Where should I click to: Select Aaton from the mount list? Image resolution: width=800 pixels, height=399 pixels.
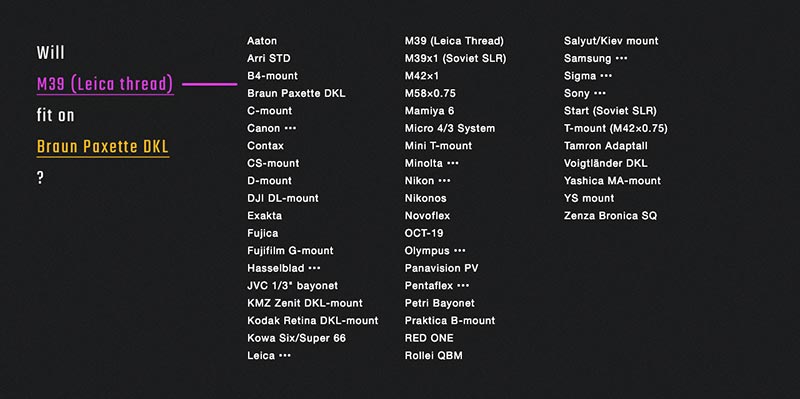pyautogui.click(x=262, y=41)
